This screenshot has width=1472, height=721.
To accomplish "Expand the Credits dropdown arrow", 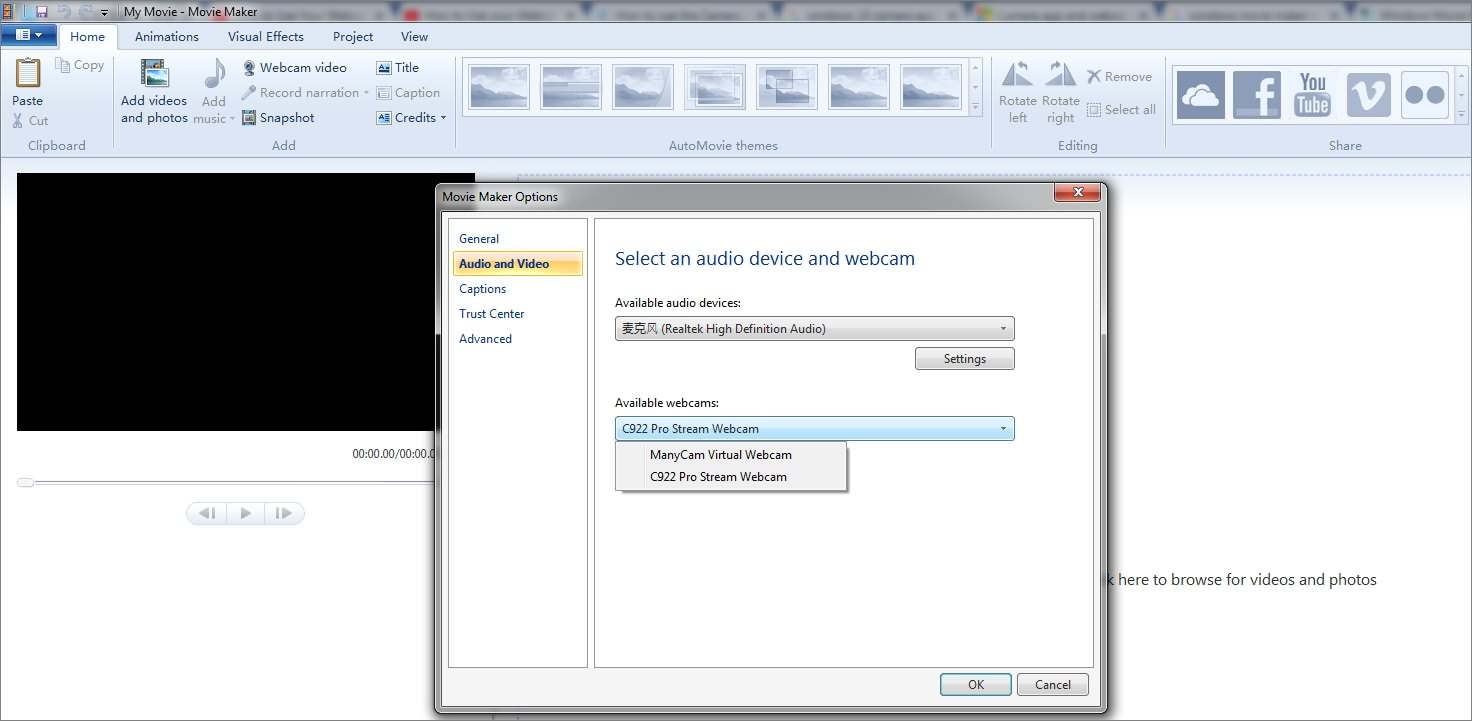I will (443, 118).
